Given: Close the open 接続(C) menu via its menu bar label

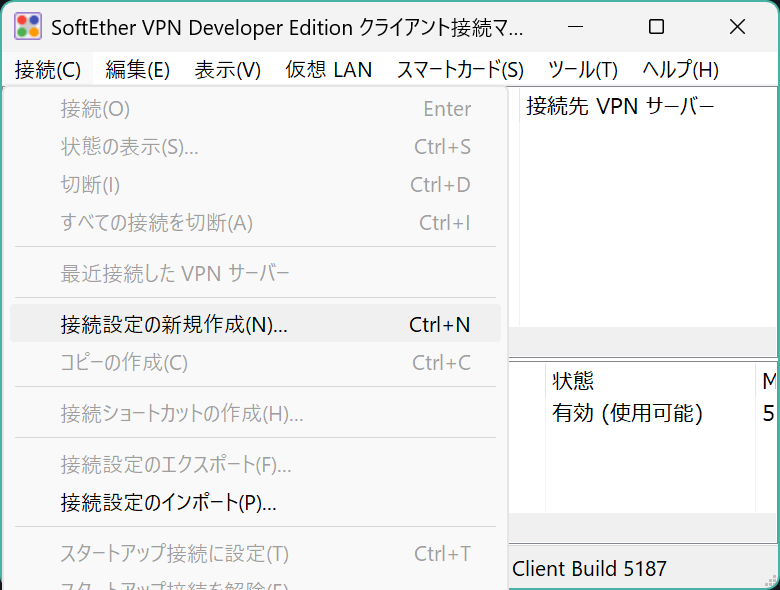Looking at the screenshot, I should (47, 70).
